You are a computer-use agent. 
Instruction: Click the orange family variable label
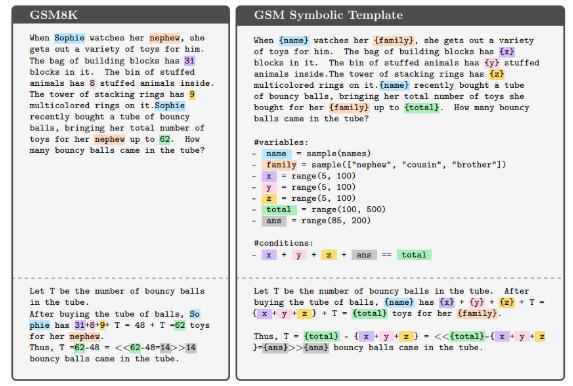tap(279, 165)
